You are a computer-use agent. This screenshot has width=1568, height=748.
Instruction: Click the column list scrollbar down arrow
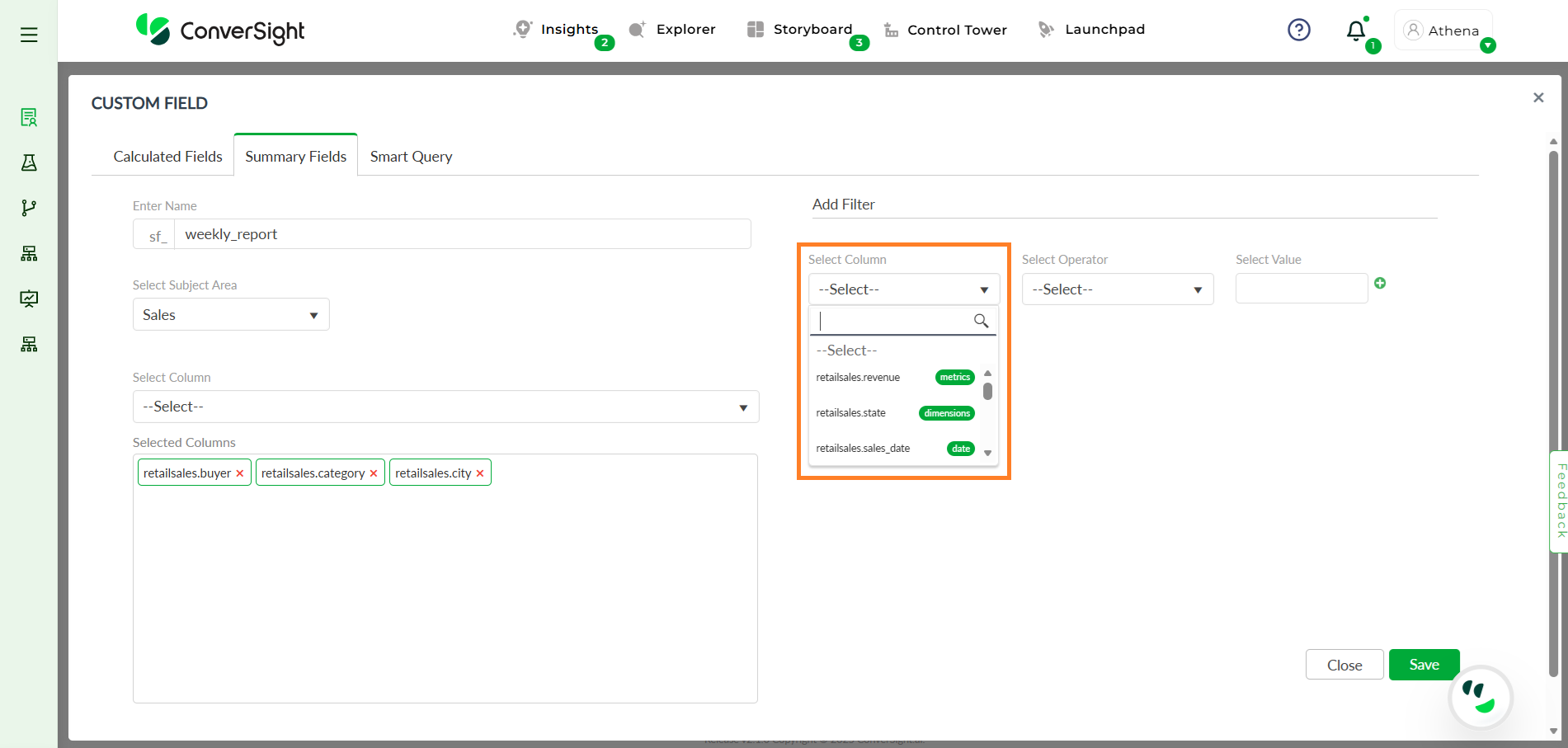click(987, 453)
